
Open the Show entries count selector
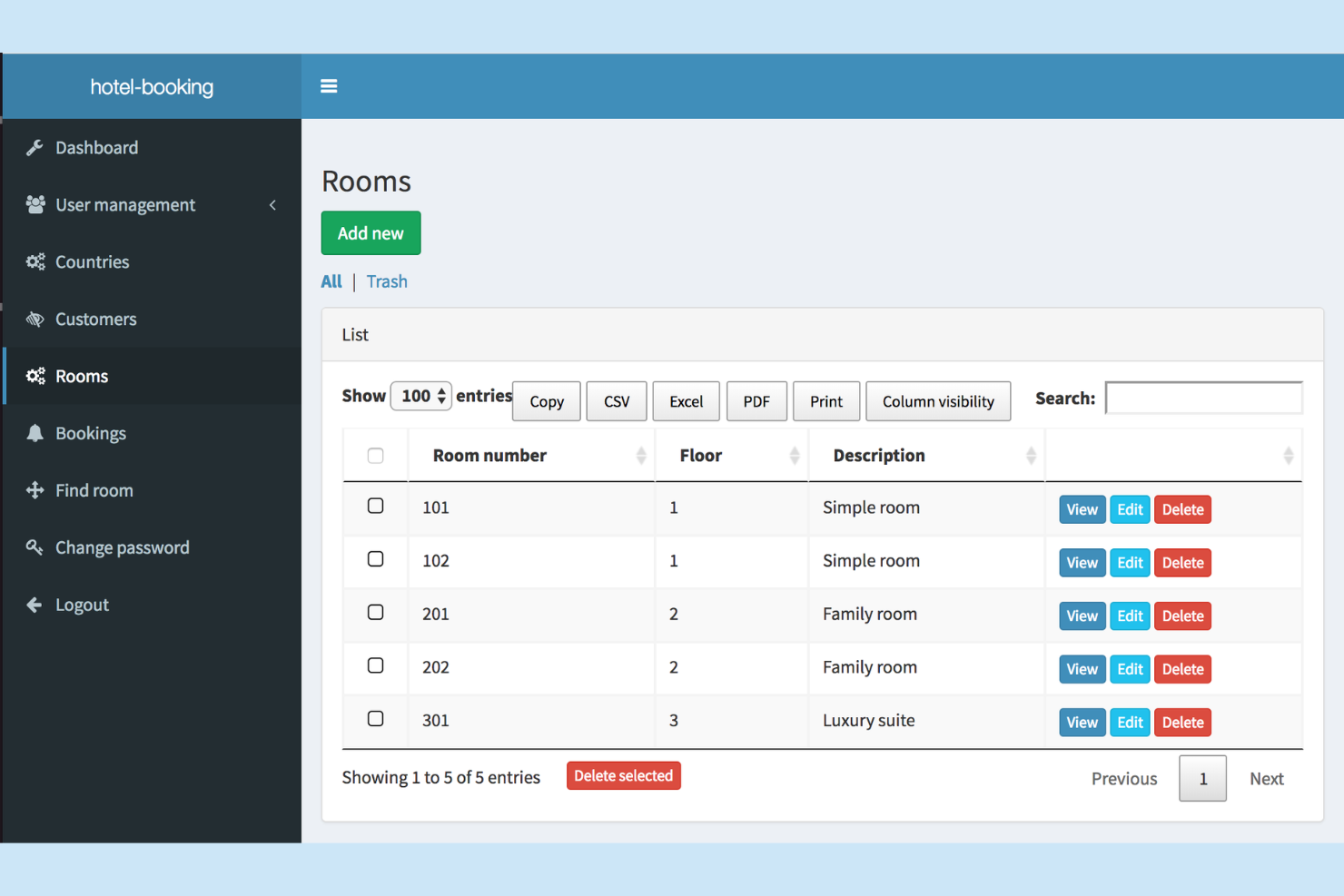point(420,396)
